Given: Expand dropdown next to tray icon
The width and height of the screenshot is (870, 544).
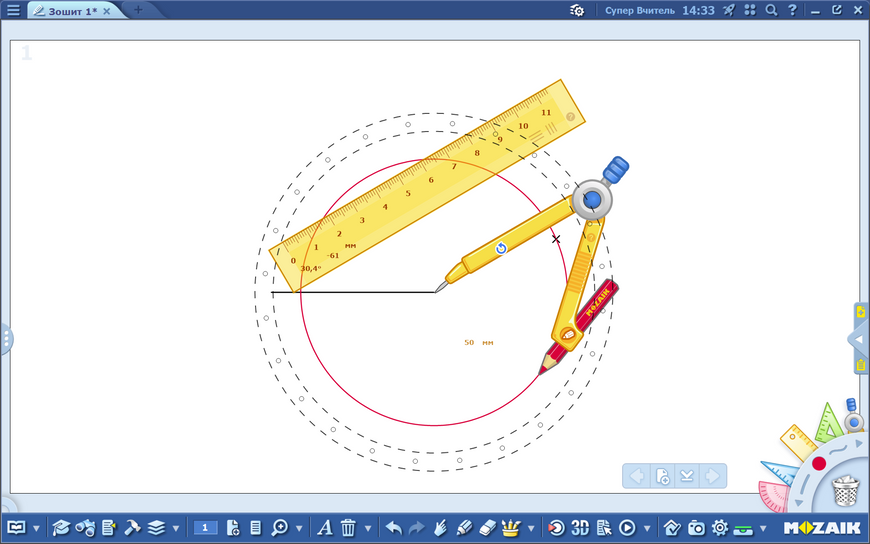Looking at the screenshot, I should pyautogui.click(x=763, y=528).
